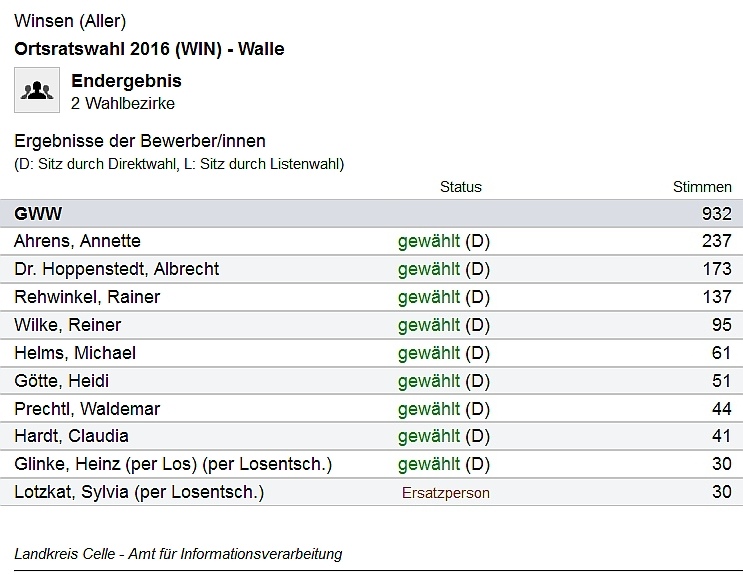Click Hardt, Claudia candidate name
The image size is (743, 575).
[71, 436]
